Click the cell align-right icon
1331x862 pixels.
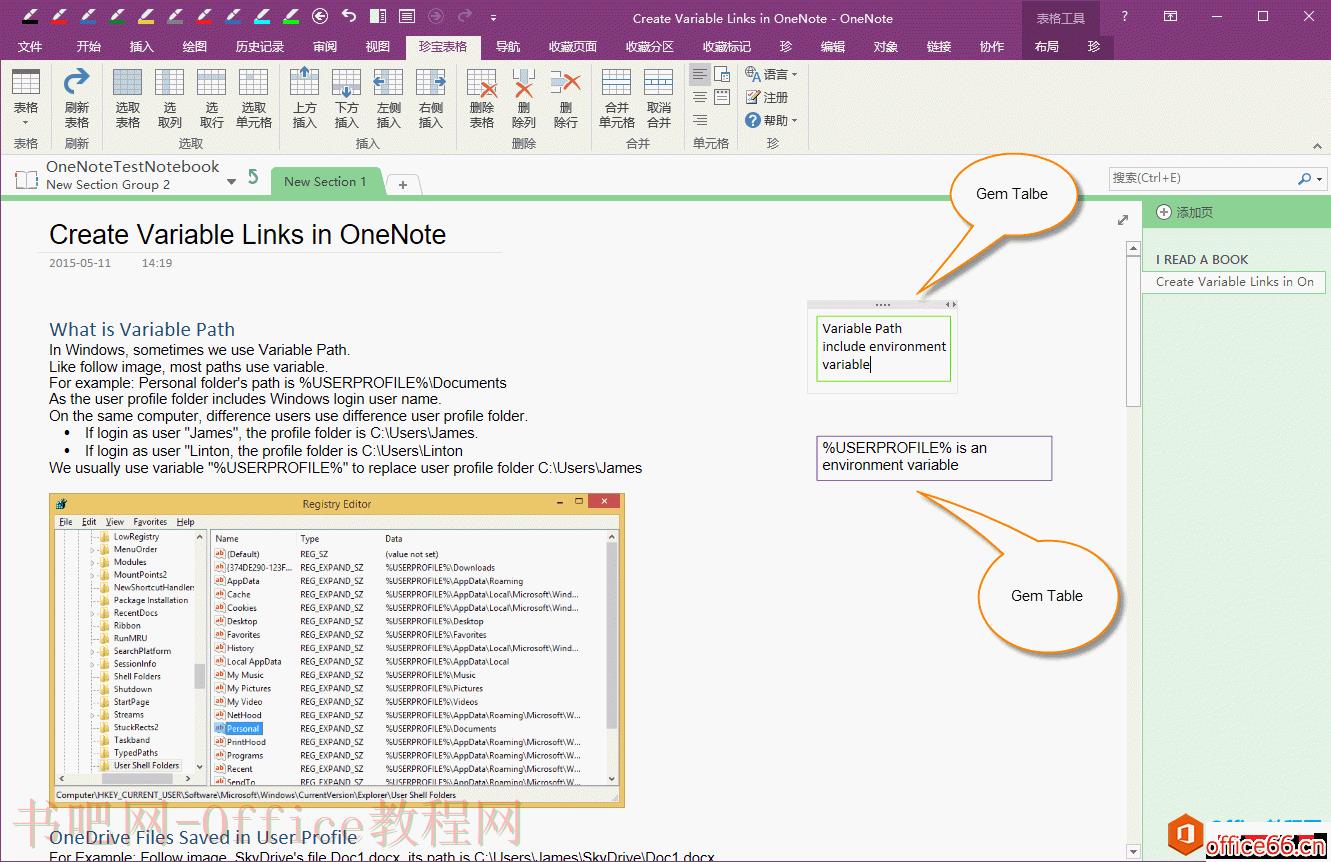[700, 120]
